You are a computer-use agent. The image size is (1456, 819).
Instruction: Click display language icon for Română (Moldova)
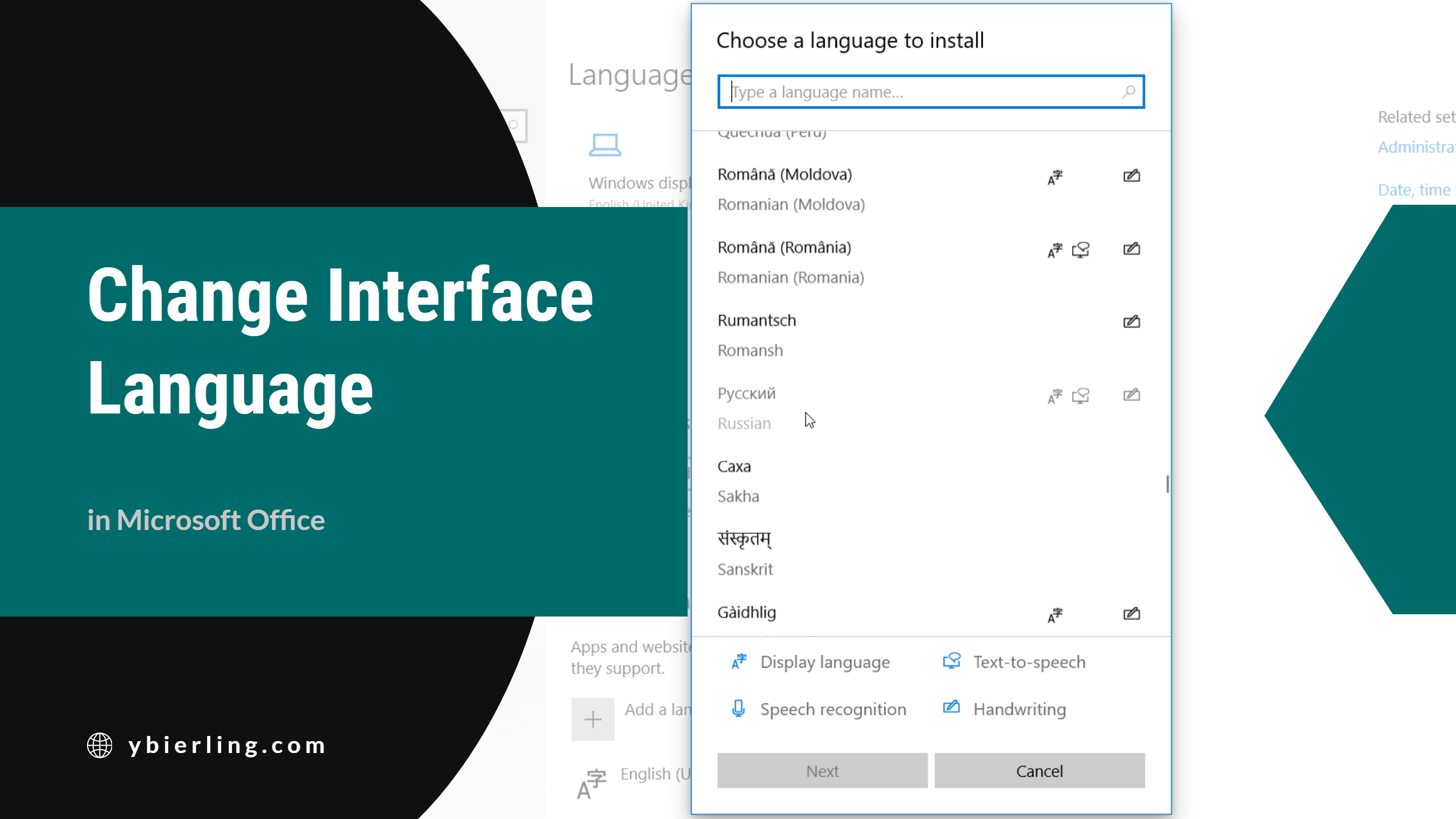point(1055,177)
